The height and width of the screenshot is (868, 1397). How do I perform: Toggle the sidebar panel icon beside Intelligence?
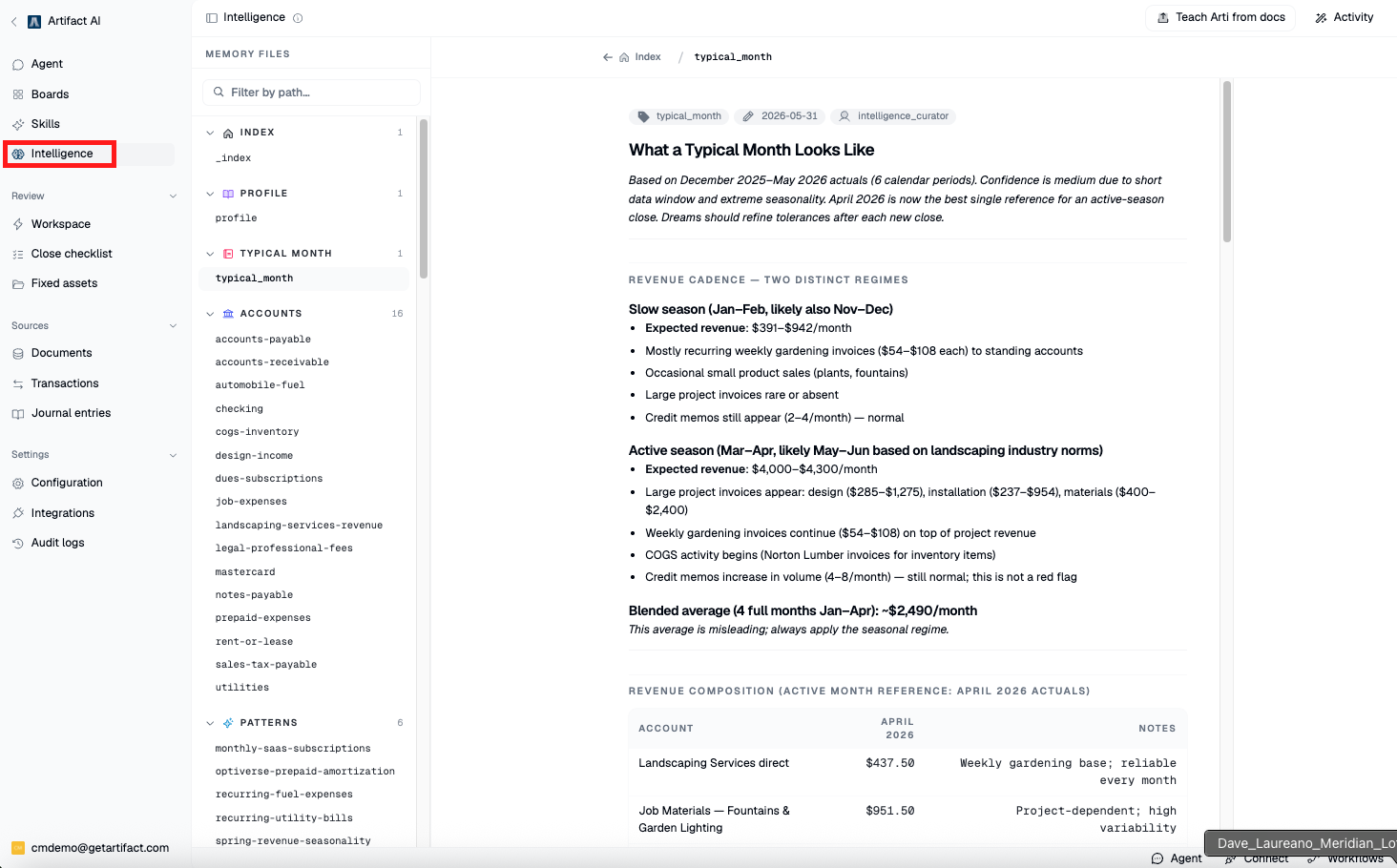212,17
